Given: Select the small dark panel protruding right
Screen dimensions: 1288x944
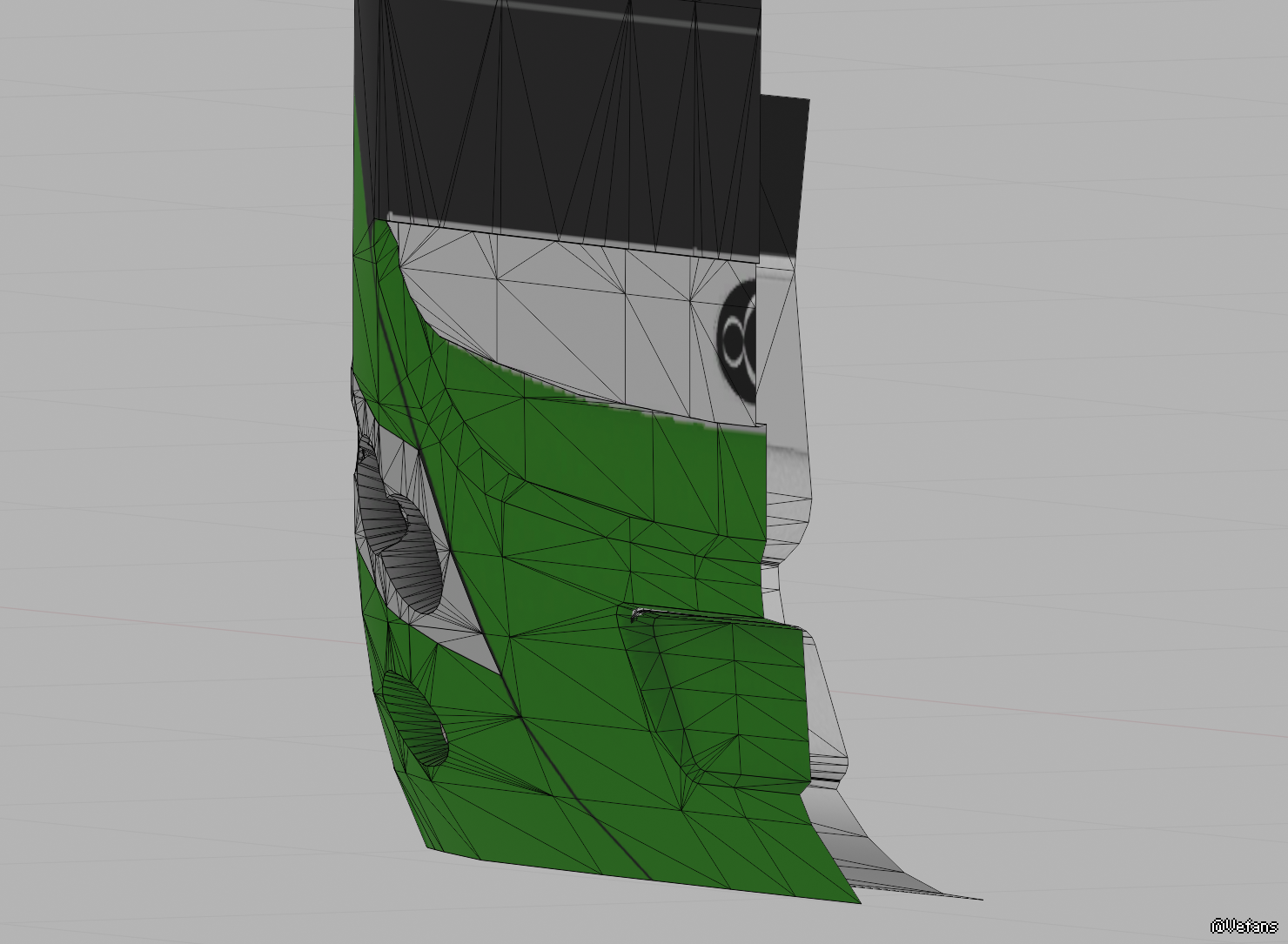Looking at the screenshot, I should (785, 174).
